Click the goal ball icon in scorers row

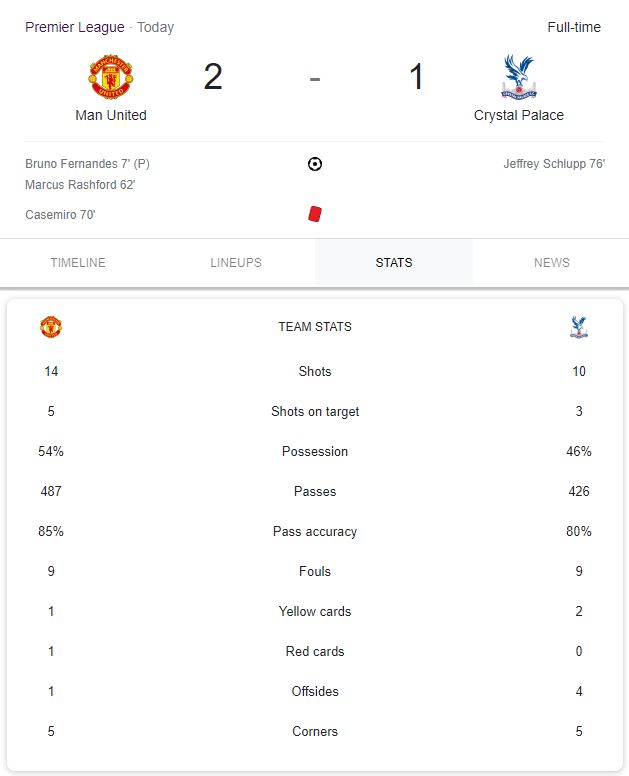pos(315,164)
